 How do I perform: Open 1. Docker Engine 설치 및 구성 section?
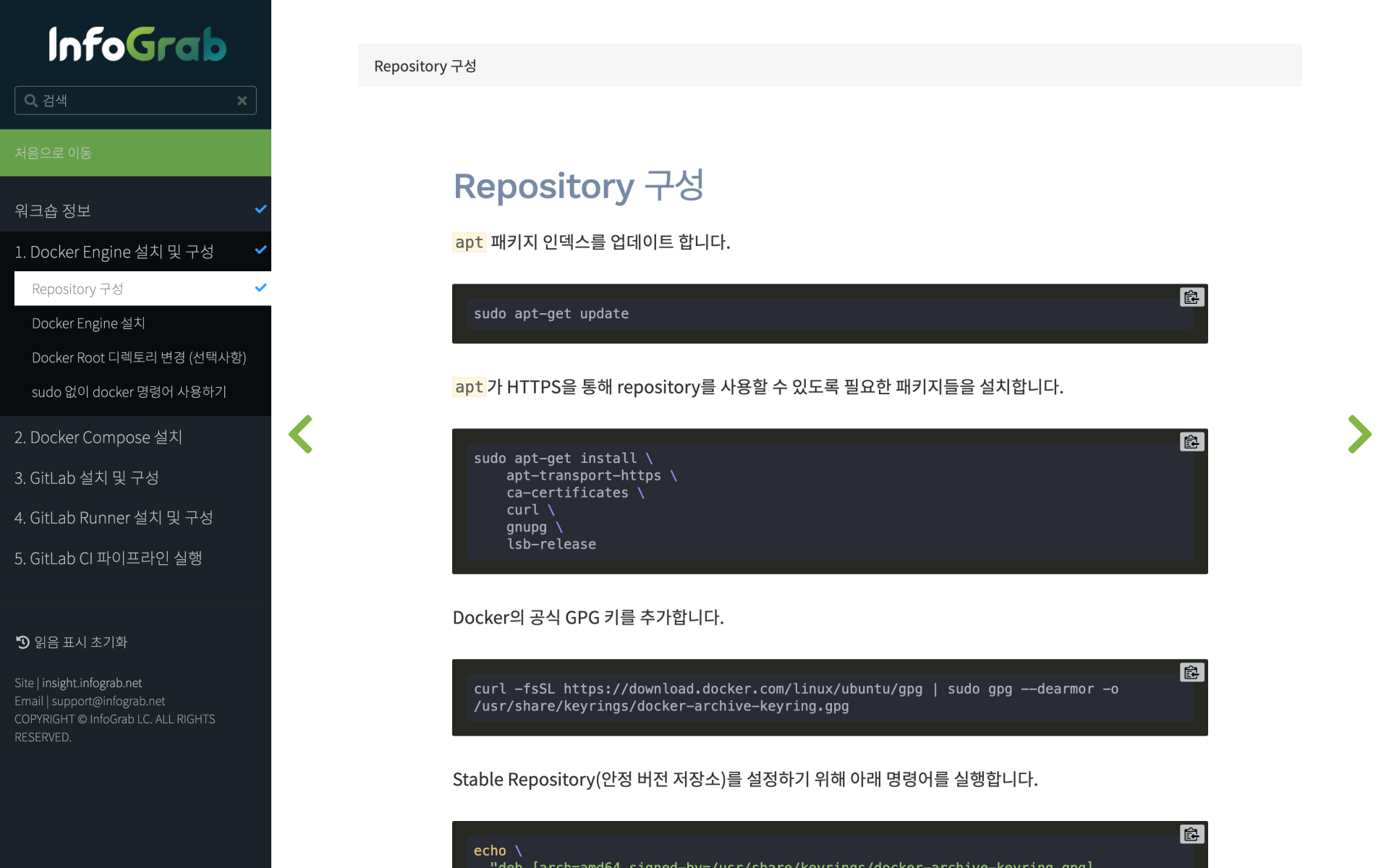114,252
